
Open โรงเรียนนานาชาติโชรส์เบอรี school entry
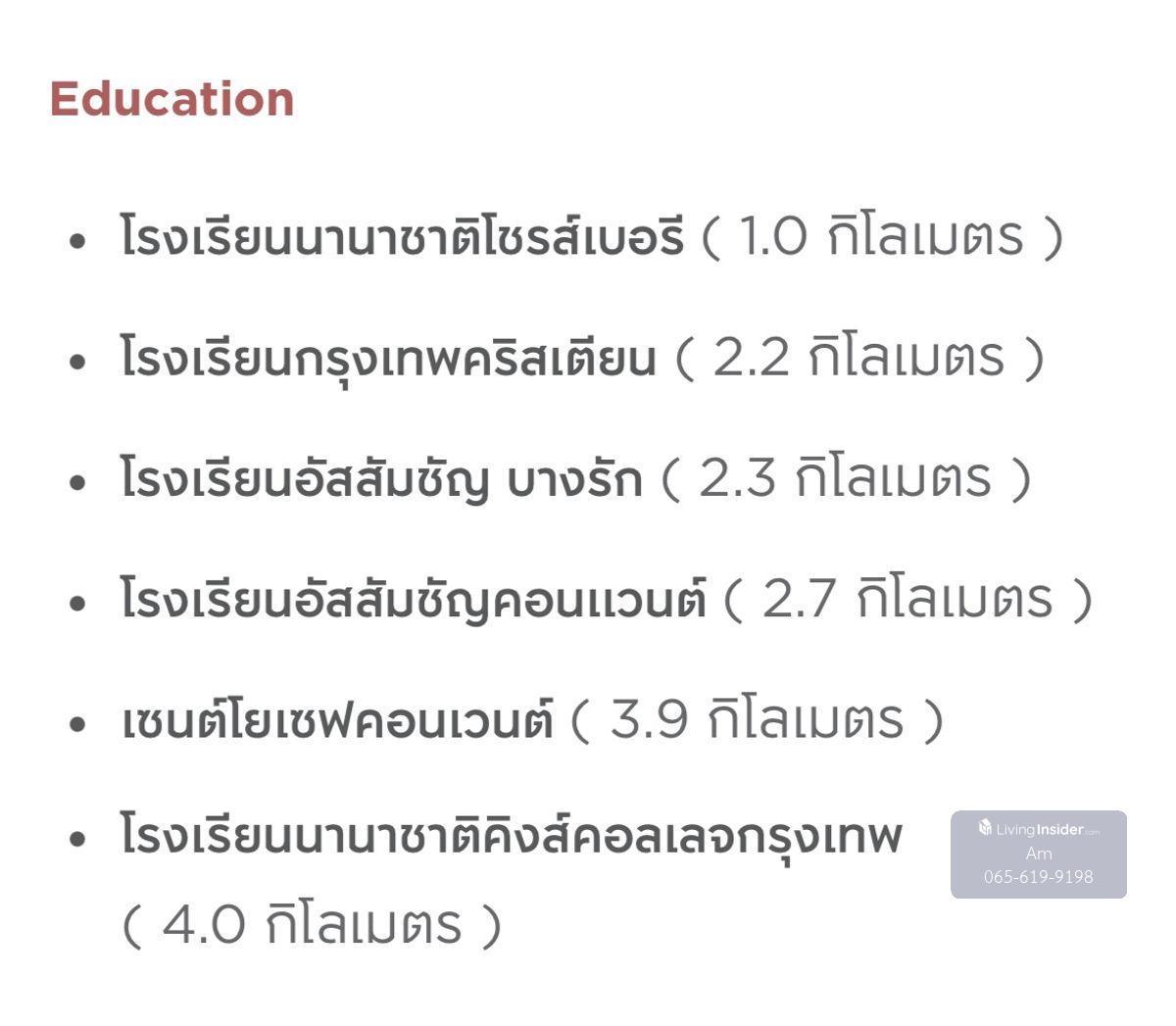click(402, 237)
